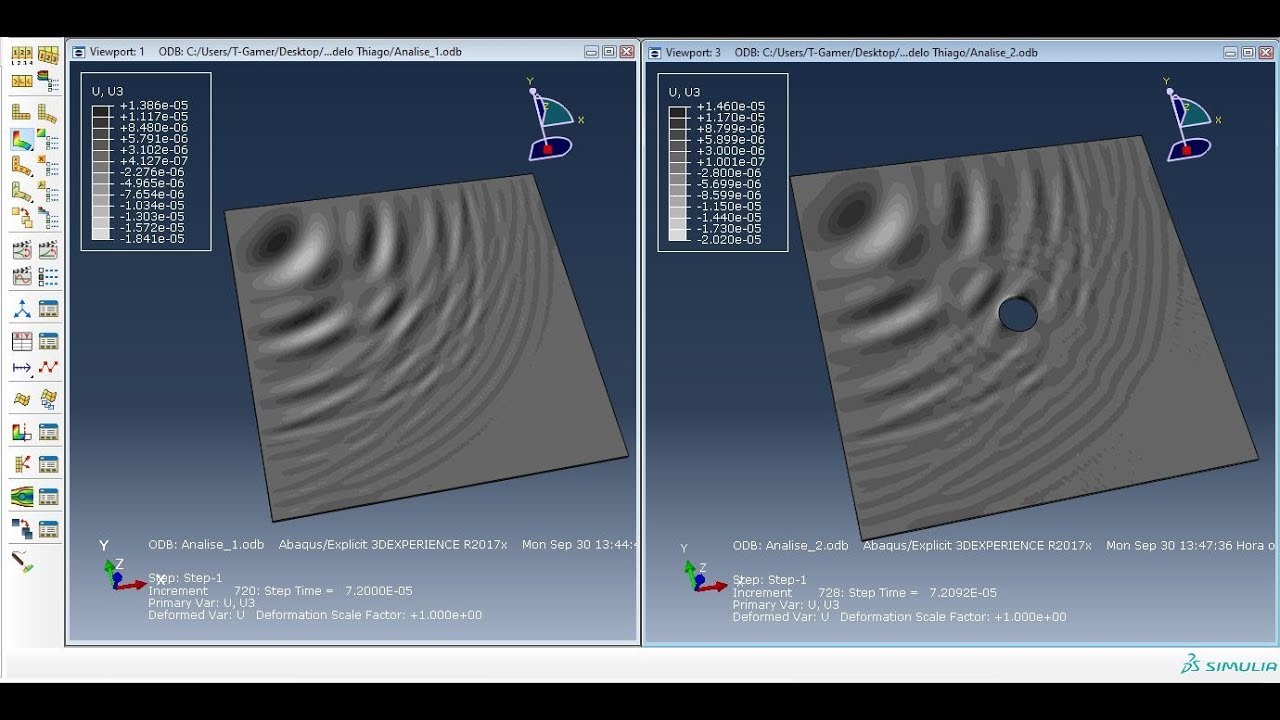Click the tilted numbered tiles icon at toolbox top-right
This screenshot has width=1280, height=720.
coord(47,53)
